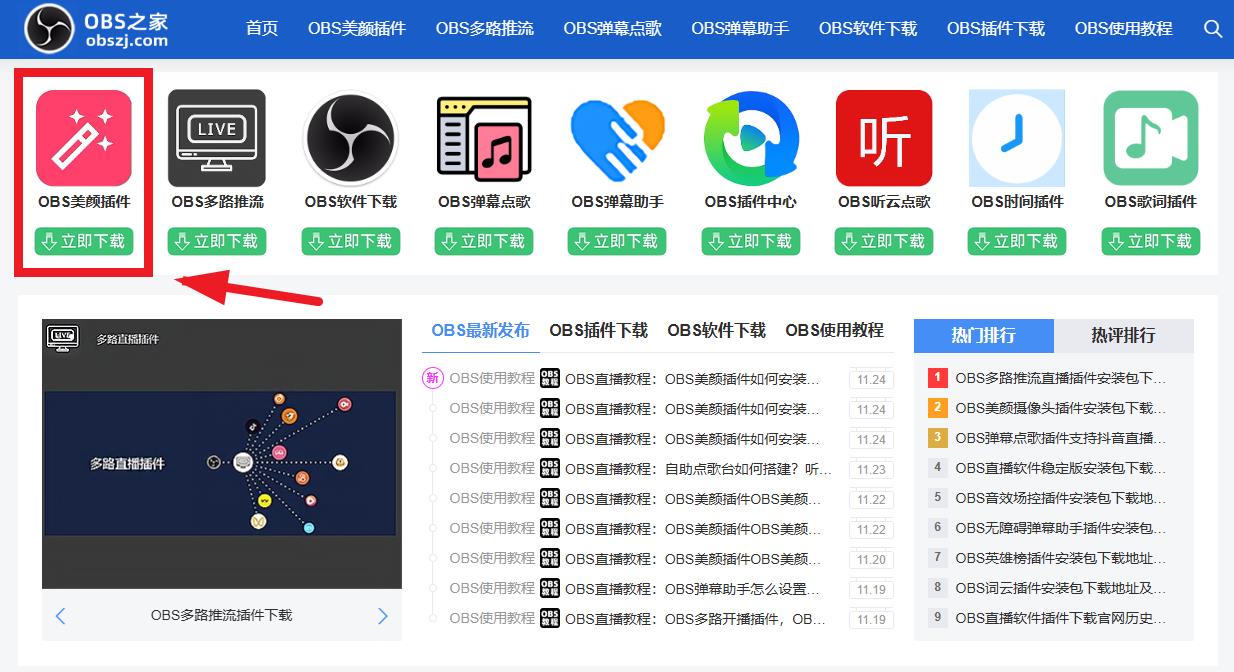This screenshot has height=672, width=1234.
Task: Open OBS插件中心 using its green icon
Action: coord(750,138)
